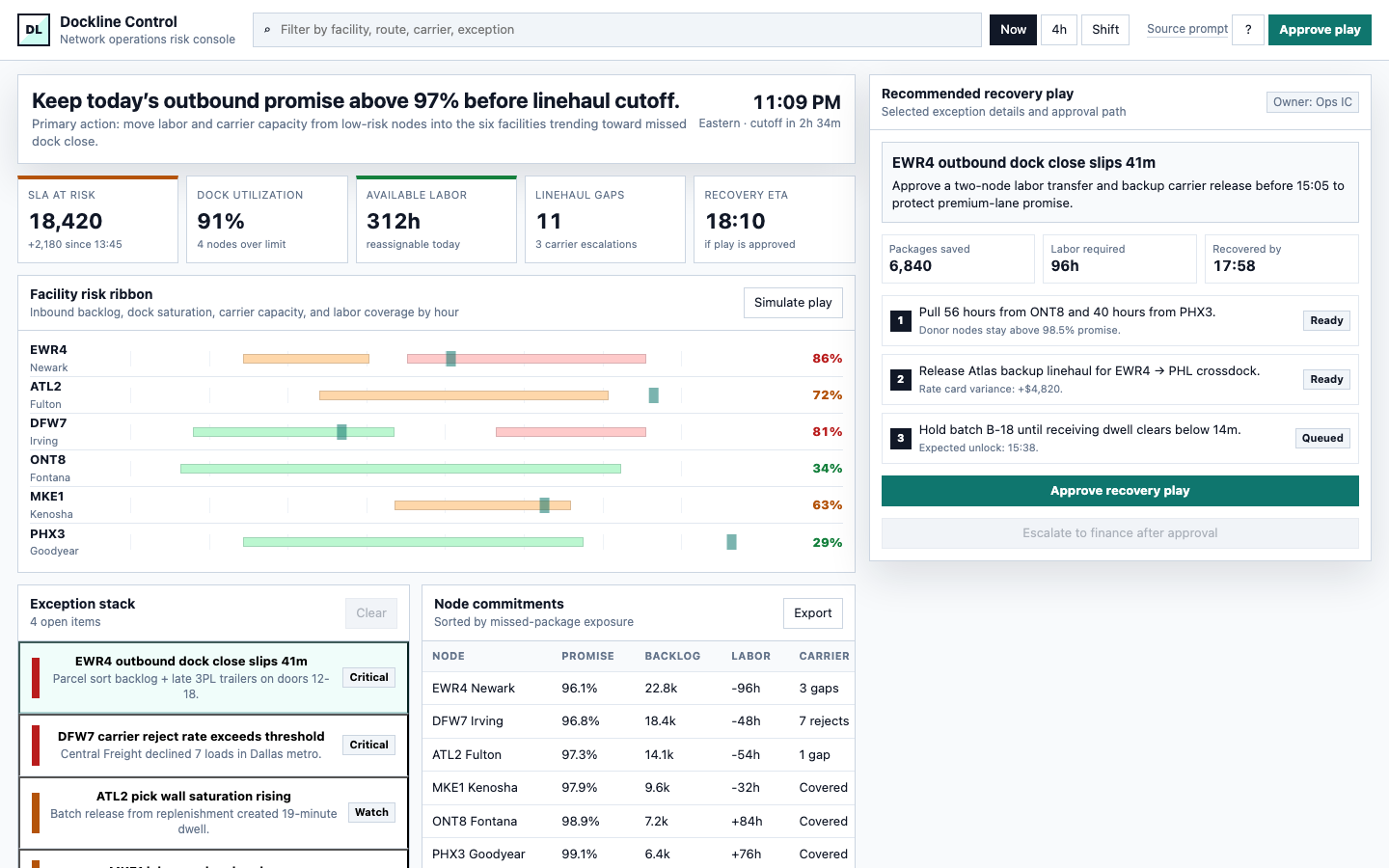Click step 2 number icon
Image resolution: width=1389 pixels, height=868 pixels.
coord(900,380)
